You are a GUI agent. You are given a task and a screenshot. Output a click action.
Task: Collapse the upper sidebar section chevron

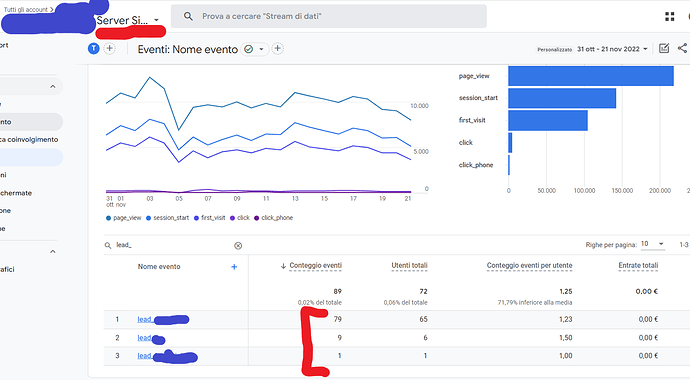pyautogui.click(x=53, y=87)
